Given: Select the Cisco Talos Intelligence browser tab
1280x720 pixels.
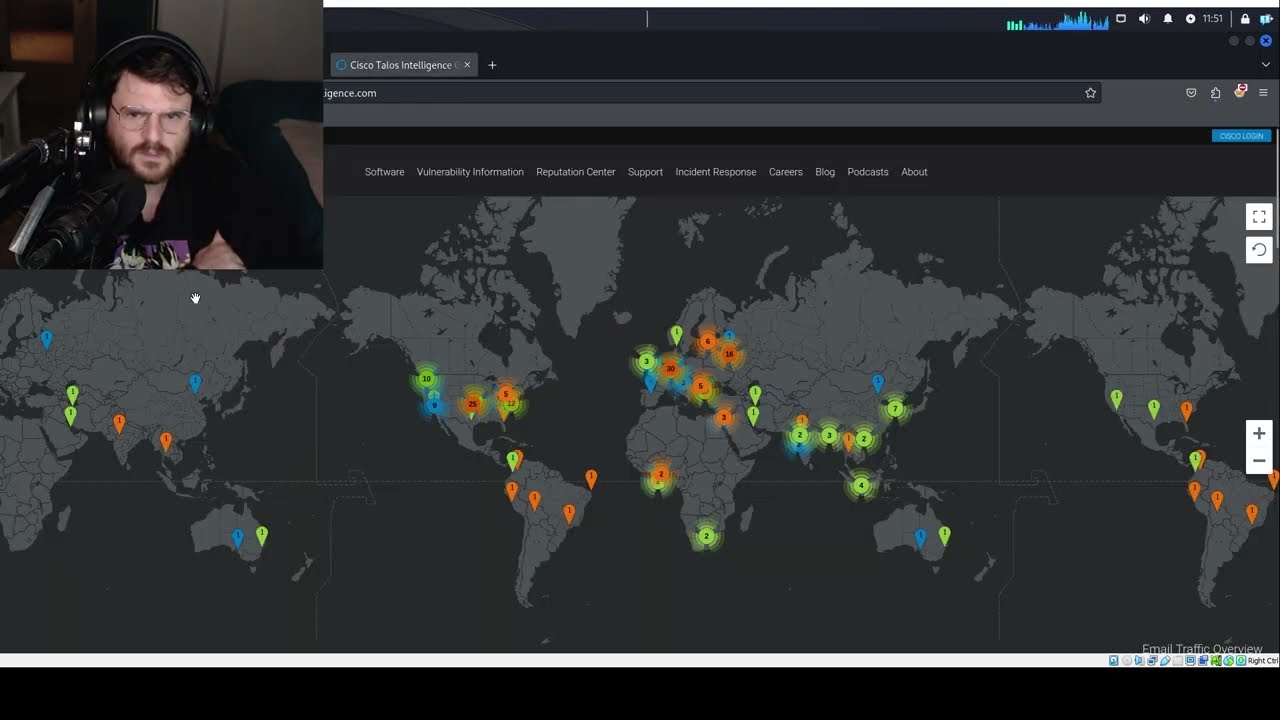Looking at the screenshot, I should pyautogui.click(x=404, y=65).
